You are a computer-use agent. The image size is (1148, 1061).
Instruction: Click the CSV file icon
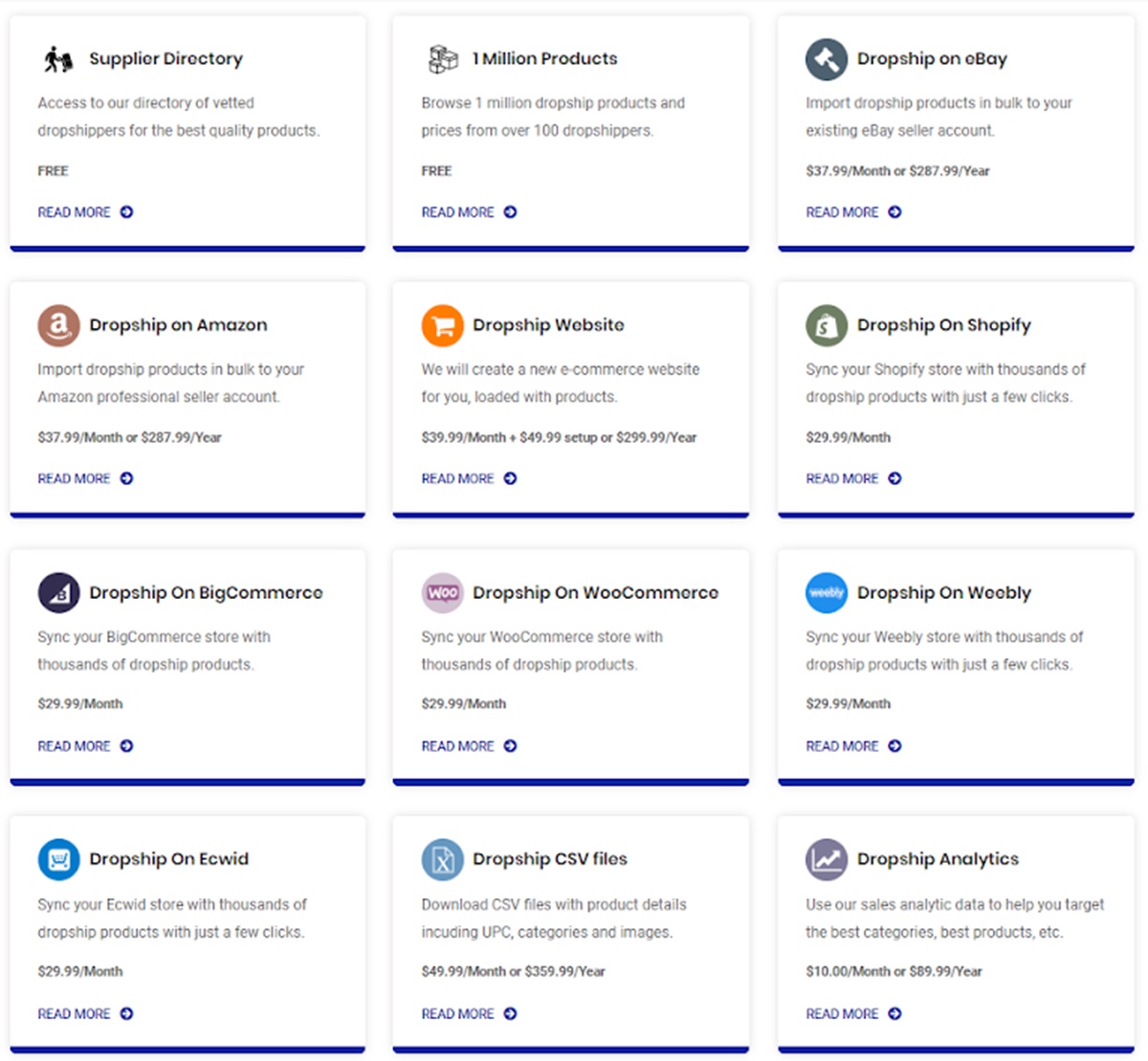(x=442, y=859)
